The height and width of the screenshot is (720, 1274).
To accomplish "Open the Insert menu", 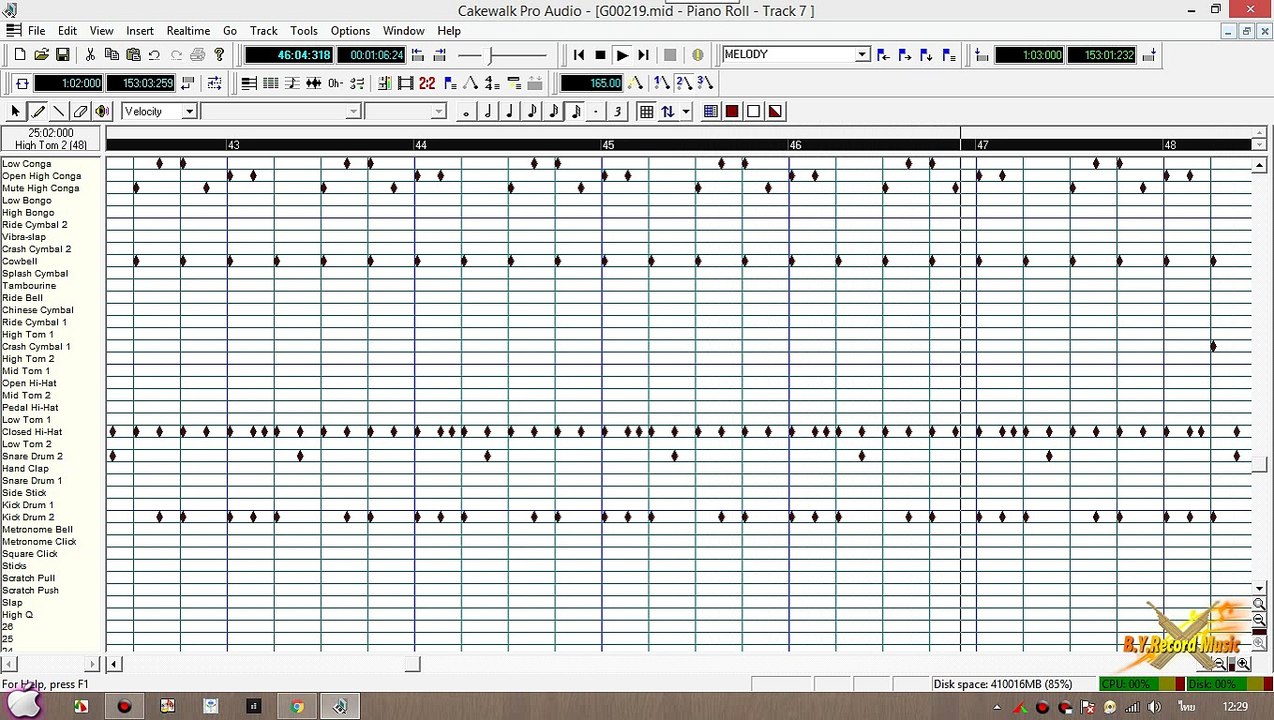I will (x=140, y=31).
